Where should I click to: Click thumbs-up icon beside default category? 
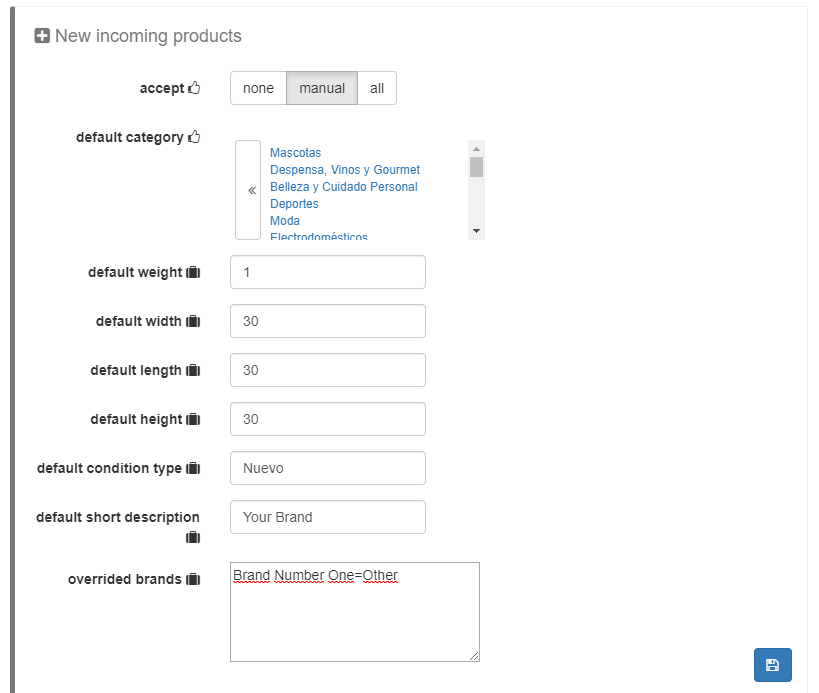pyautogui.click(x=194, y=137)
